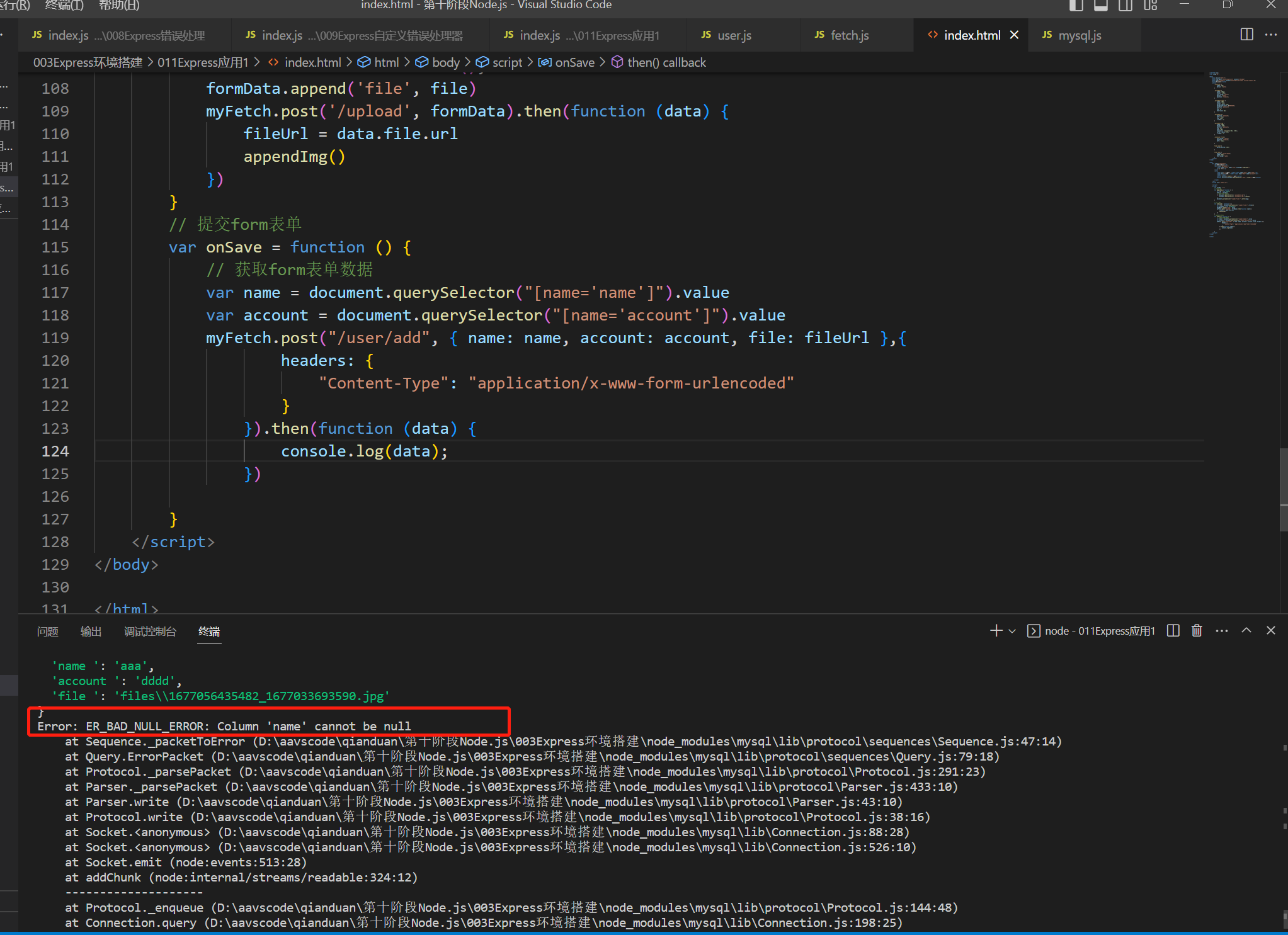Click breadcrumb onSave symbol
Image resolution: width=1288 pixels, height=935 pixels.
click(x=566, y=62)
